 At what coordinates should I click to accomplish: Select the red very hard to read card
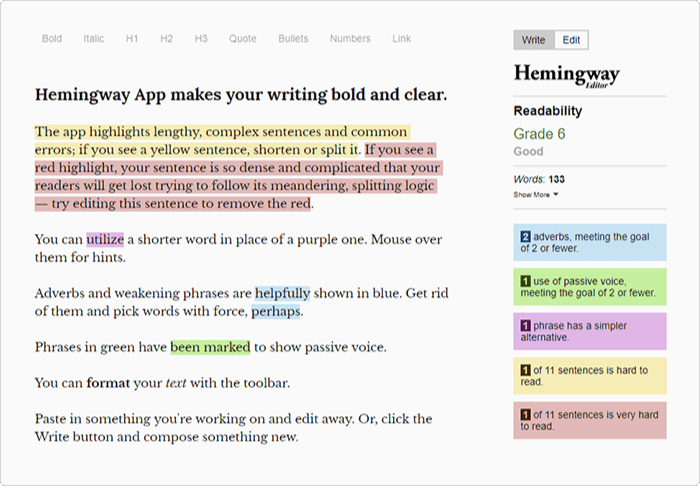click(590, 420)
